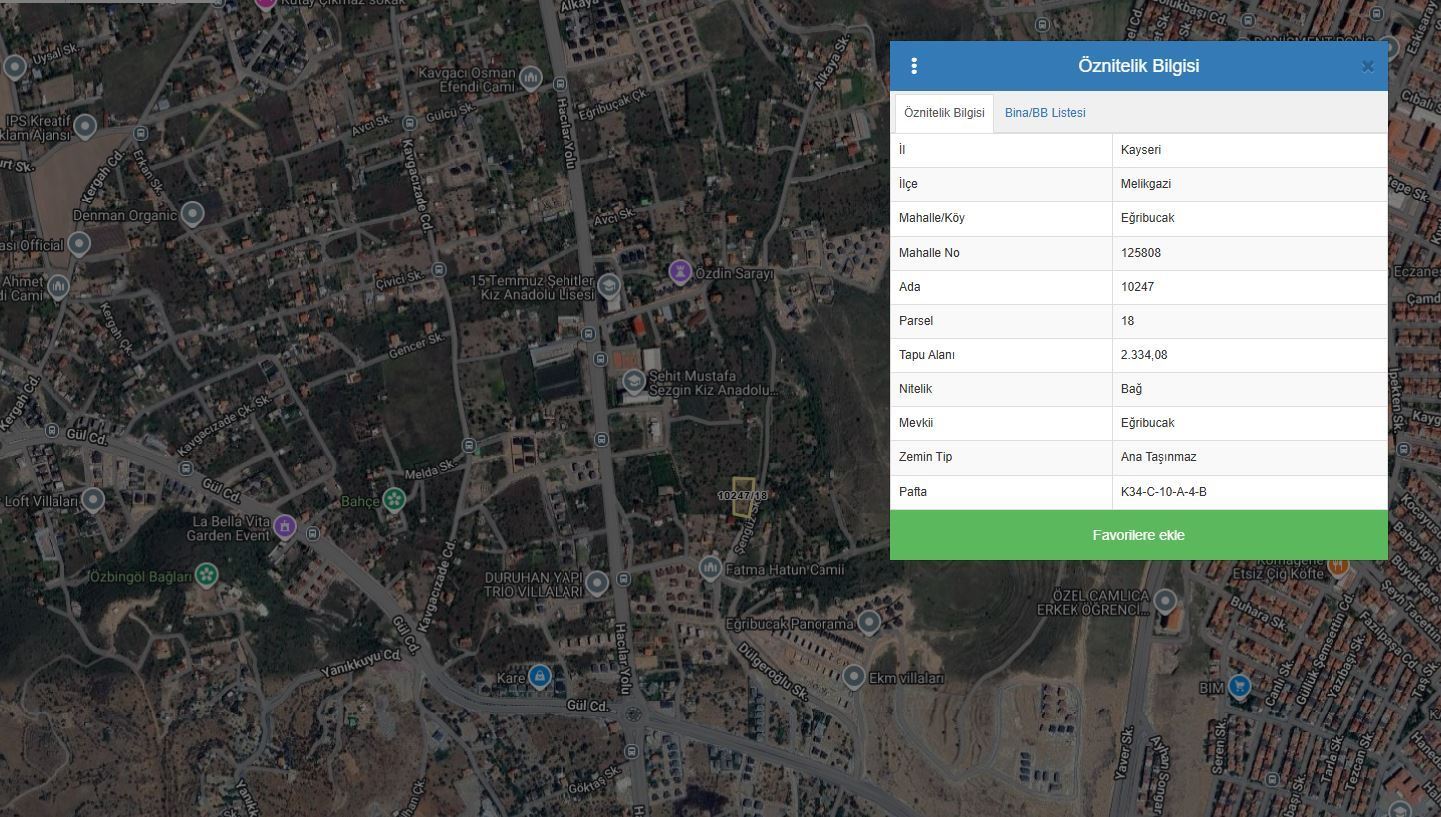Image resolution: width=1441 pixels, height=817 pixels.
Task: Switch to the Bina/BB Listesi tab
Action: click(x=1045, y=113)
